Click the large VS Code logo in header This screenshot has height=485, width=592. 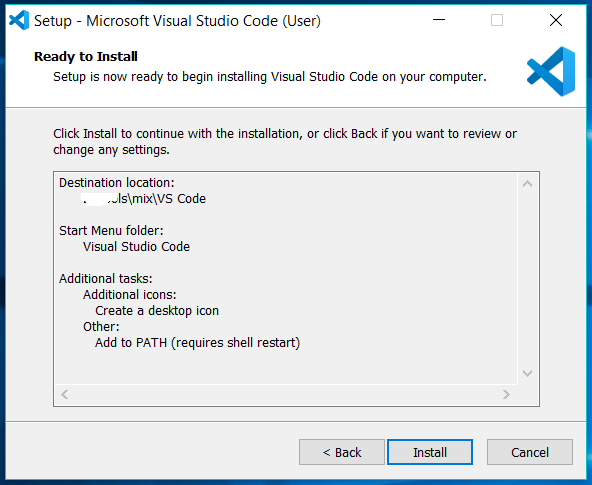click(551, 71)
